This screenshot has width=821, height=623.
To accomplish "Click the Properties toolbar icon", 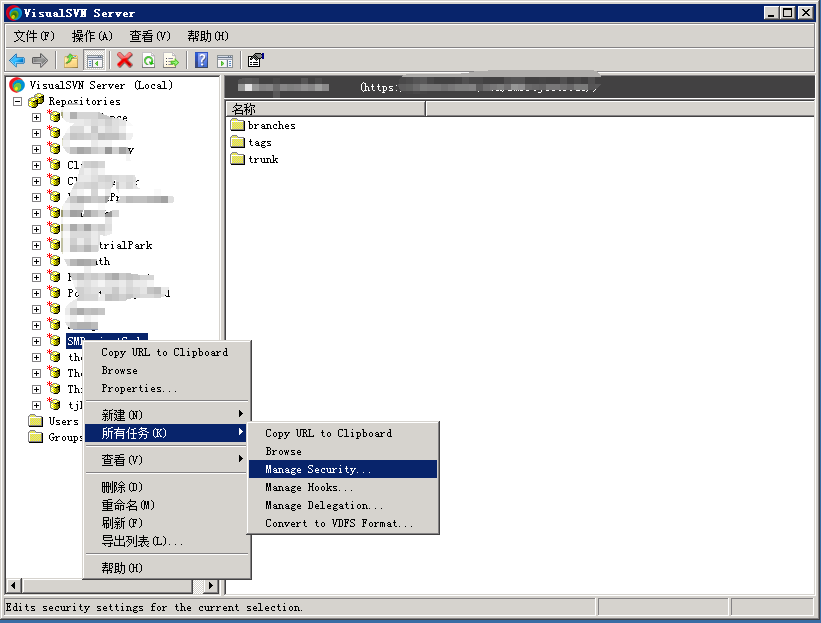I will [256, 61].
